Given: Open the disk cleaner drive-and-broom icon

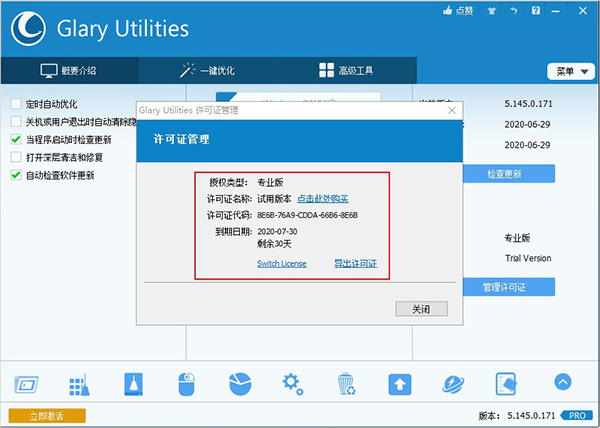Looking at the screenshot, I should [x=133, y=384].
